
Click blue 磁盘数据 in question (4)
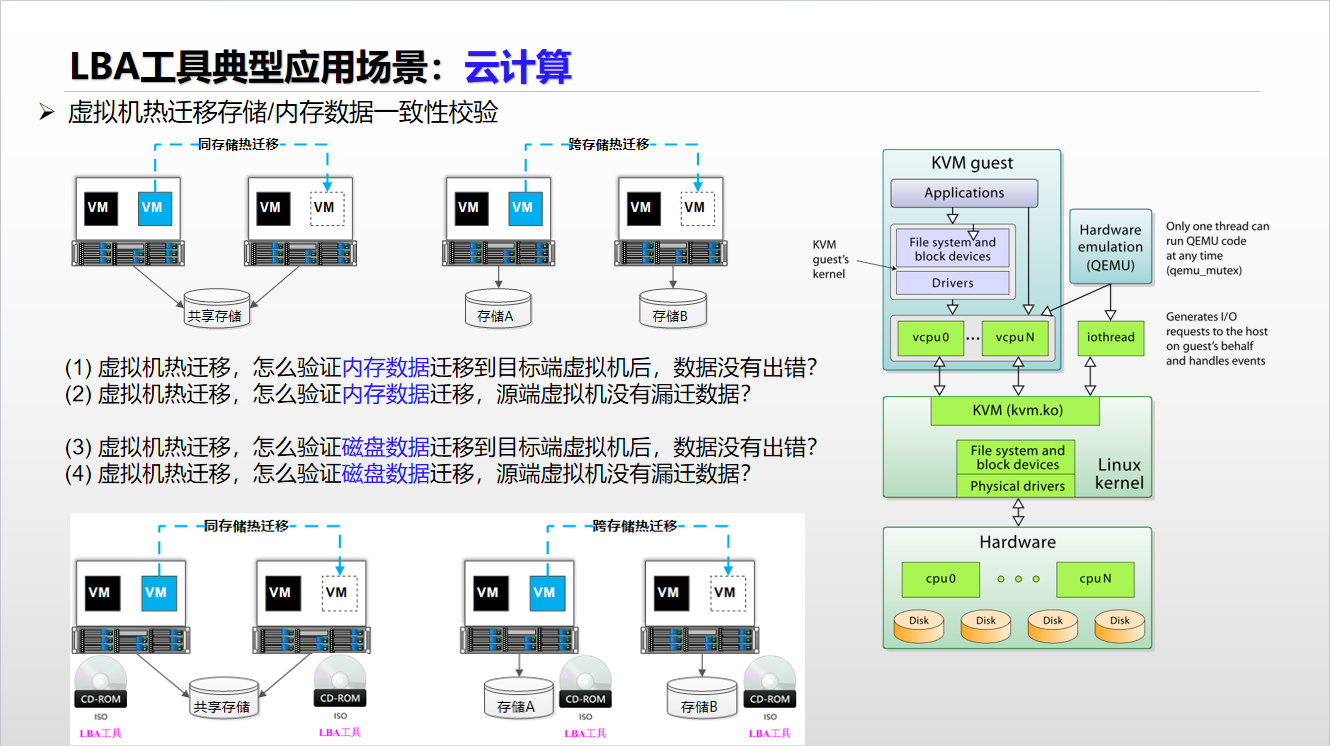click(x=386, y=473)
